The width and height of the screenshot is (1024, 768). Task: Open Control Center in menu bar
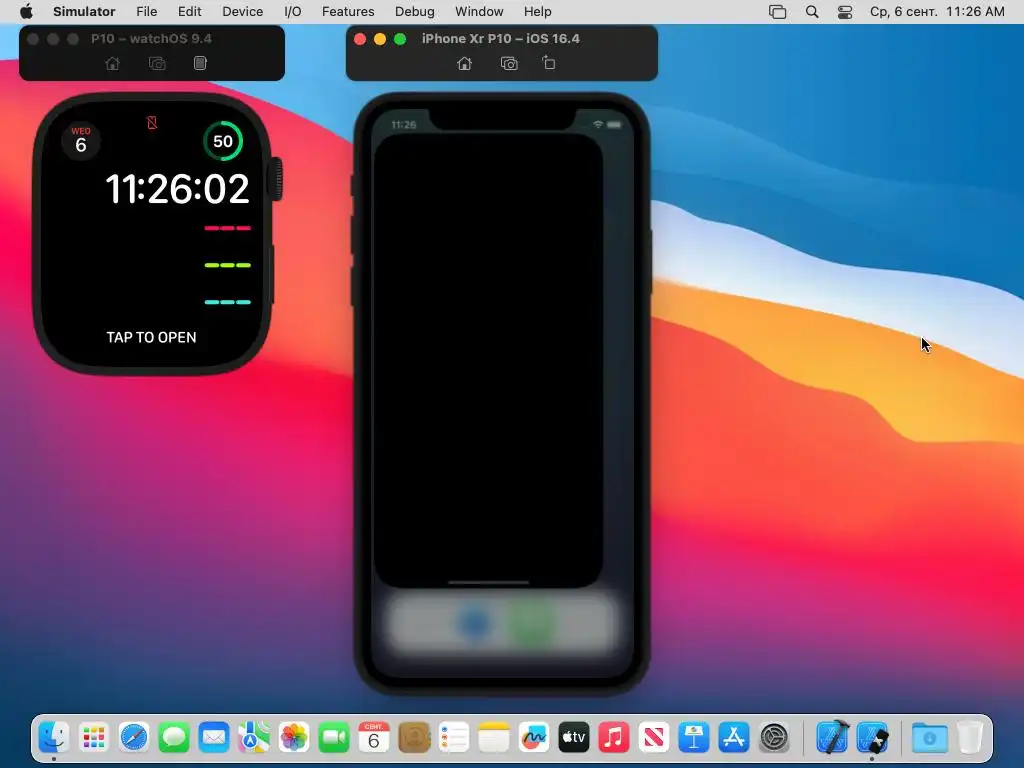845,12
